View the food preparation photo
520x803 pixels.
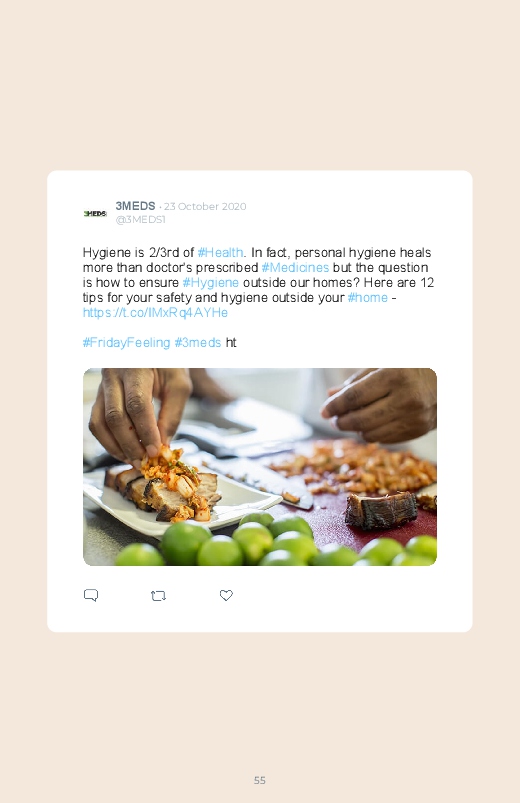tap(260, 467)
